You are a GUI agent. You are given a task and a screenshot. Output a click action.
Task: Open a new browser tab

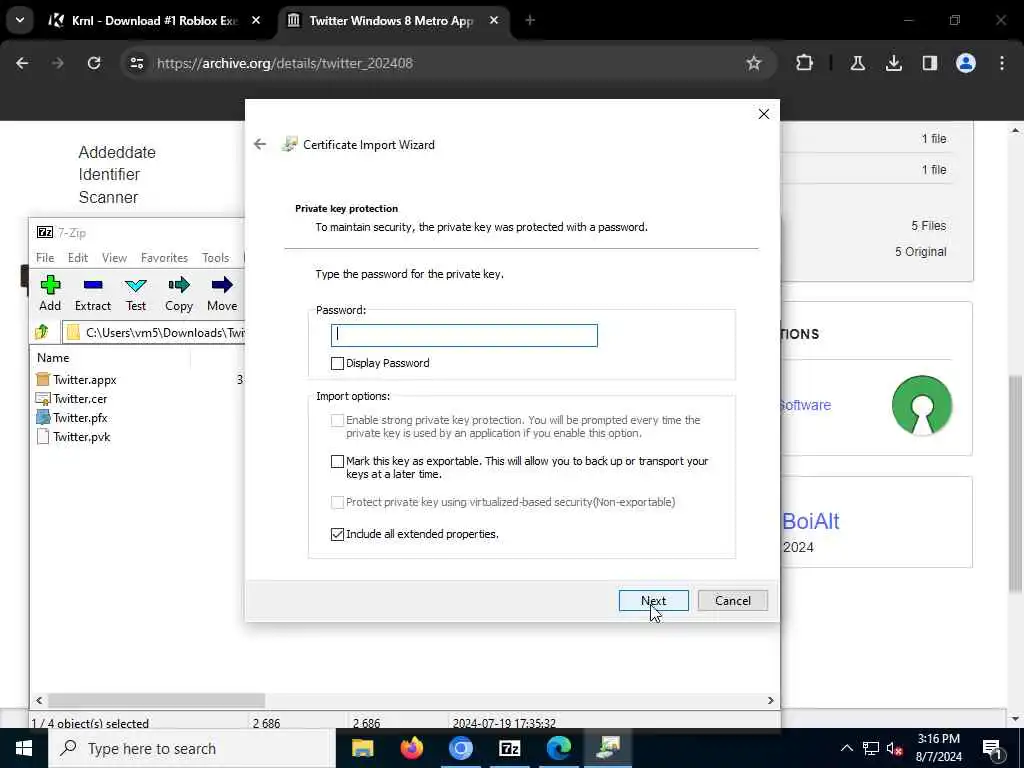click(530, 21)
